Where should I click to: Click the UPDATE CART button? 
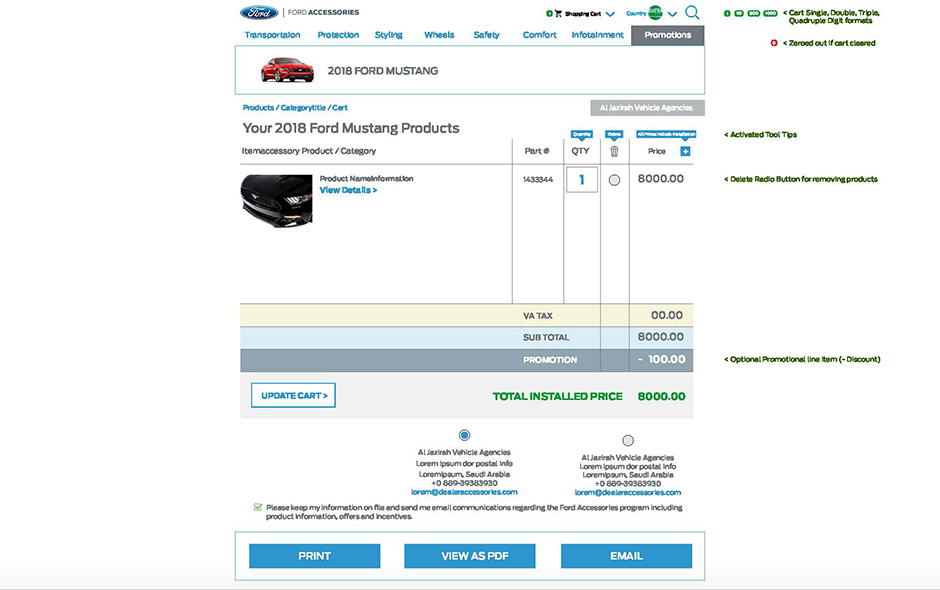(x=293, y=395)
